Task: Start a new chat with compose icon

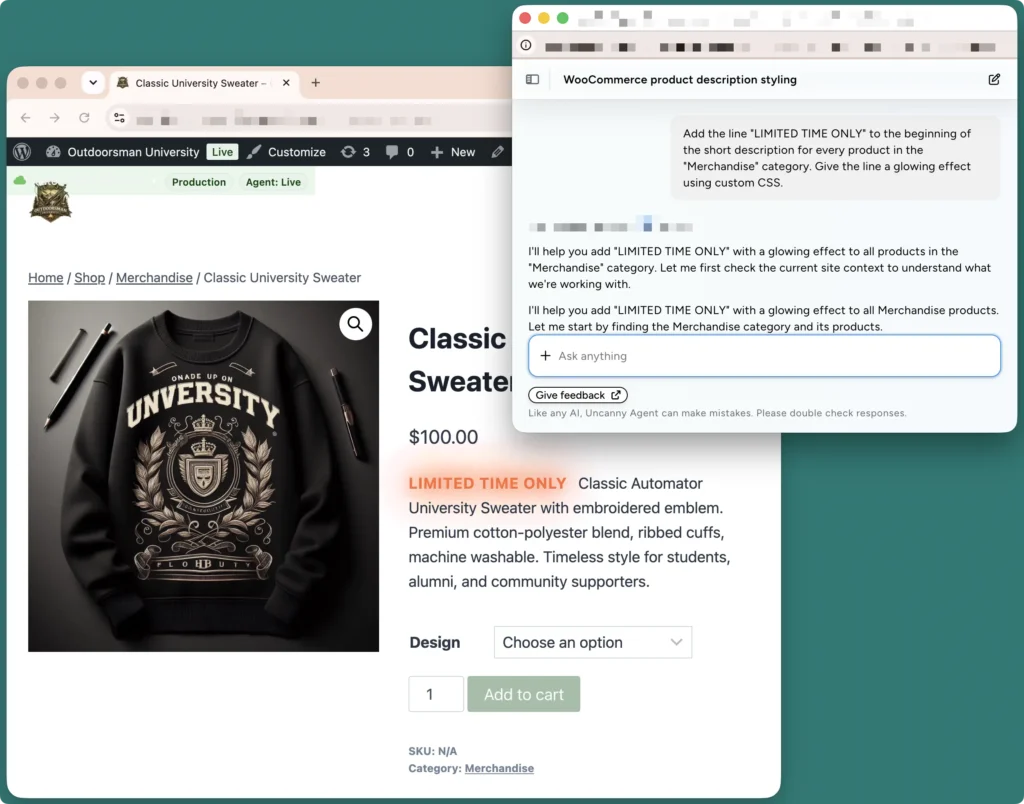Action: tap(994, 80)
